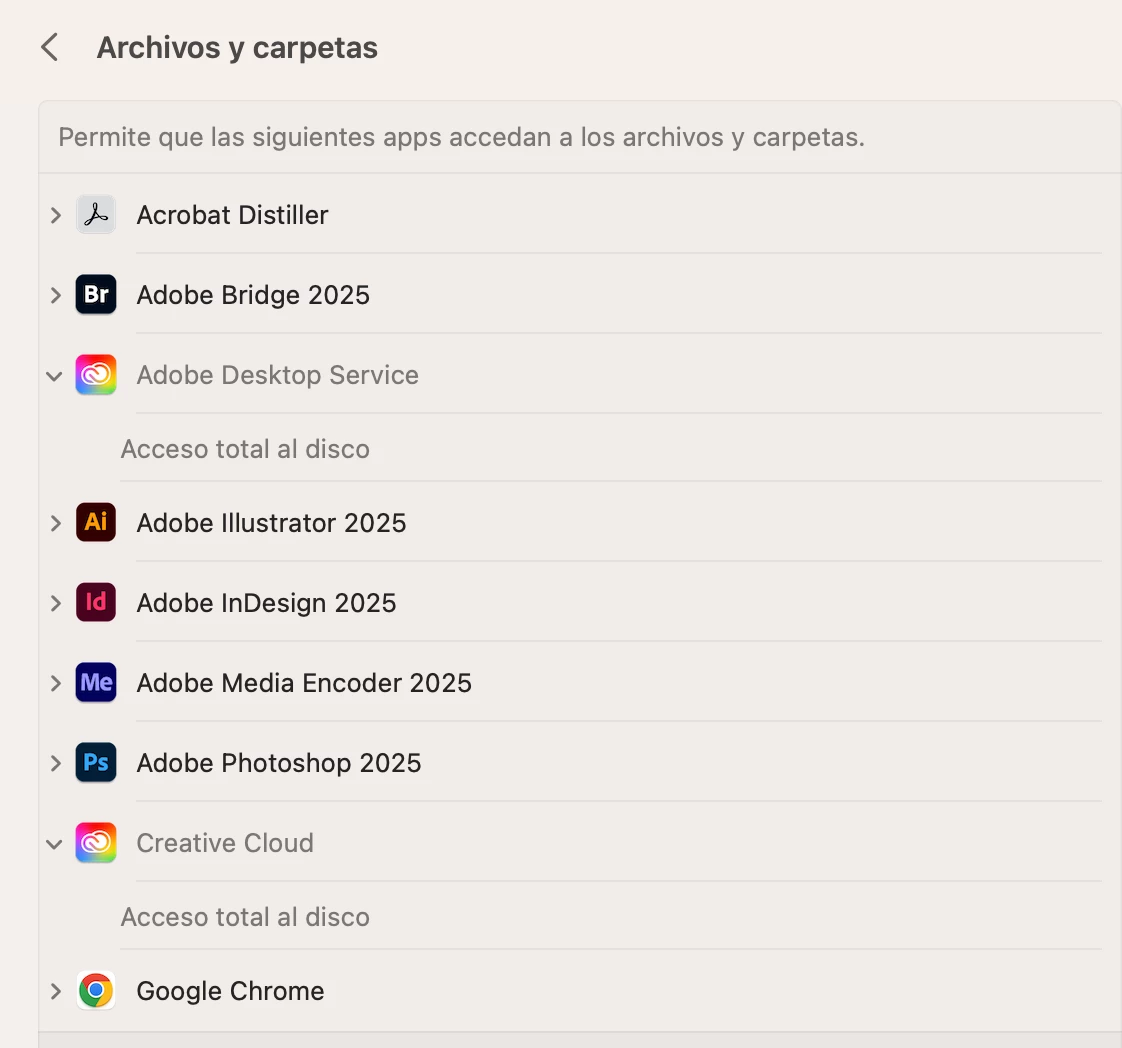Collapse the Creative Cloud row

[54, 844]
